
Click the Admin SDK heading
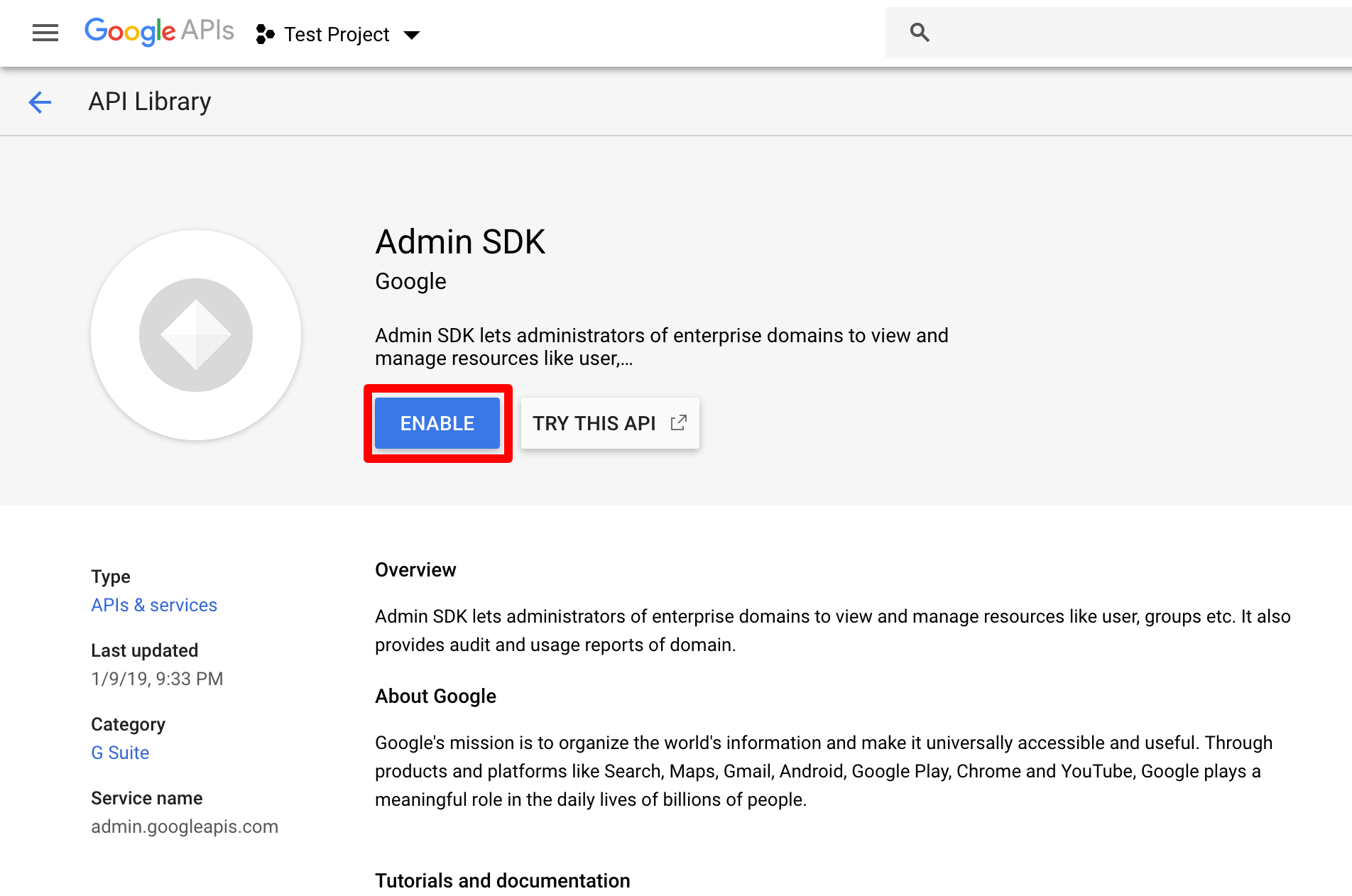460,242
